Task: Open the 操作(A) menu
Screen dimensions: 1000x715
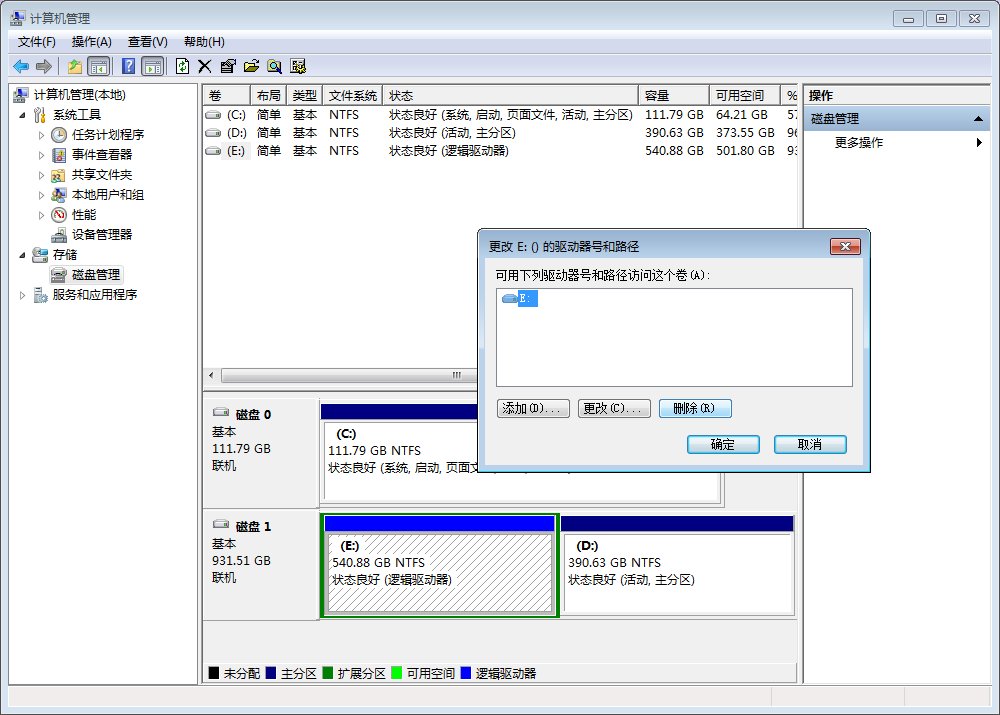Action: tap(91, 42)
